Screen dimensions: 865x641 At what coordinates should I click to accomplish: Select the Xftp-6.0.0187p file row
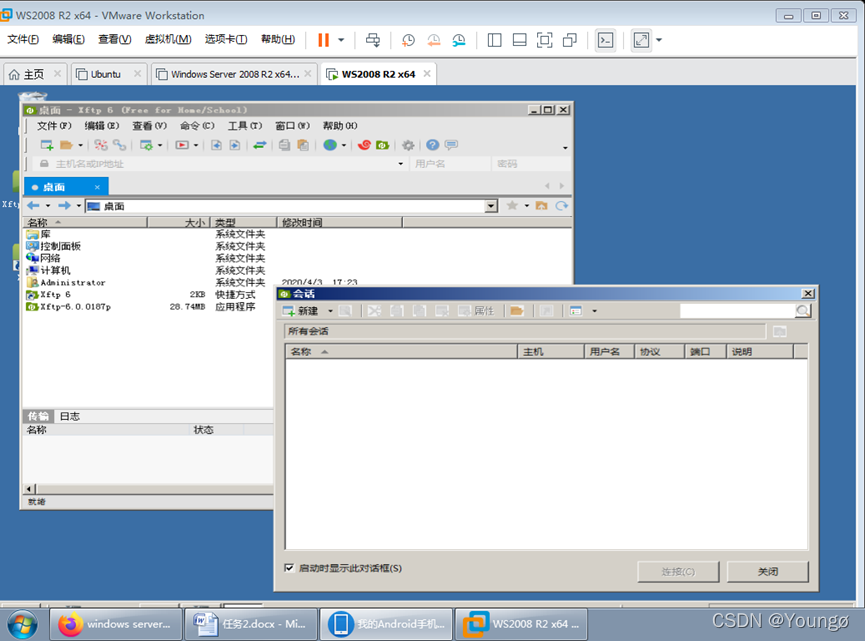tap(149, 307)
